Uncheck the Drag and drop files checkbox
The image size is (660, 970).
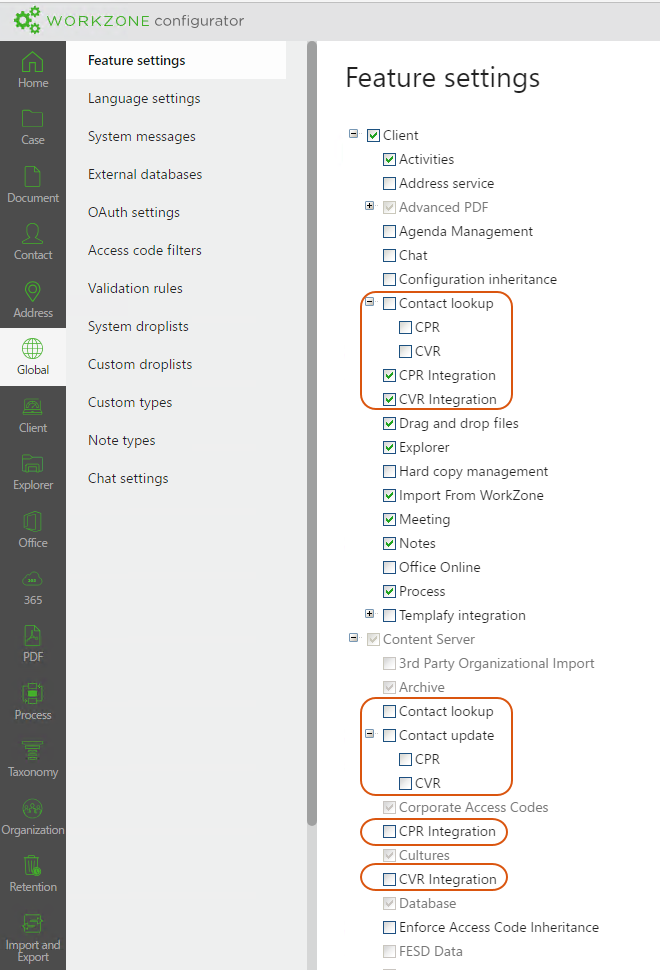[389, 424]
